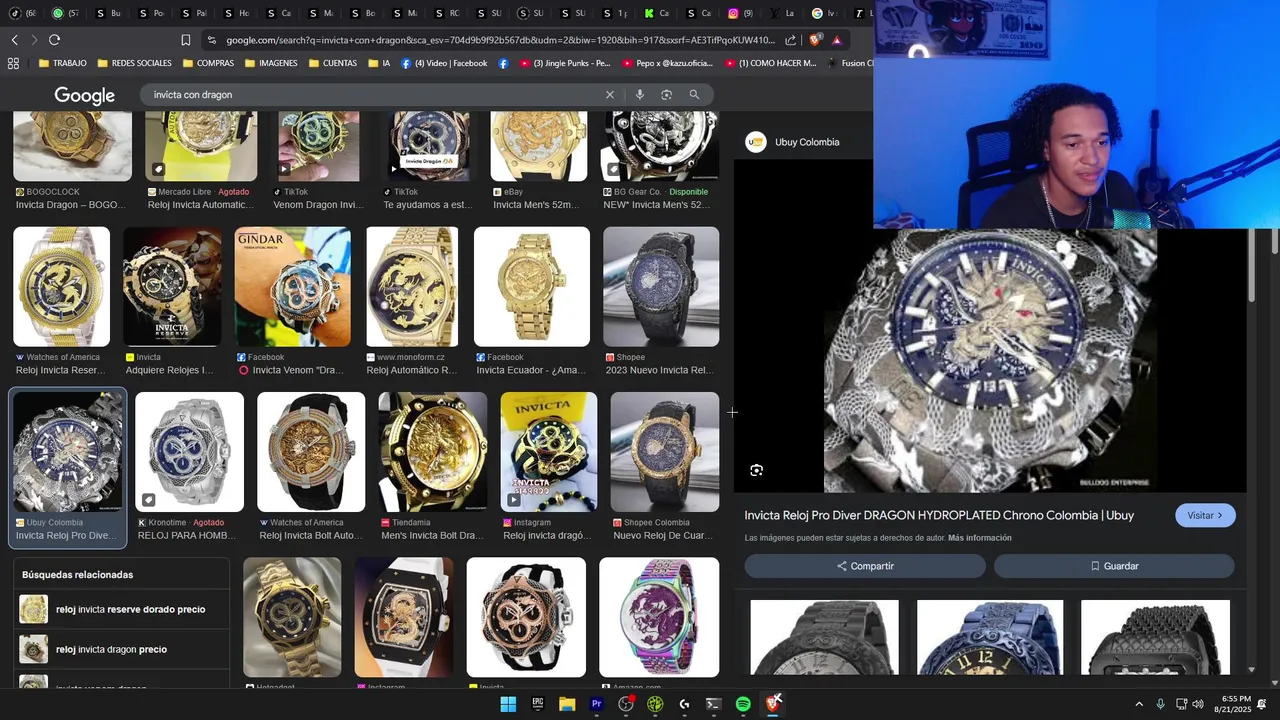Open Epic Games Launcher from the taskbar
The height and width of the screenshot is (720, 1280).
538,704
